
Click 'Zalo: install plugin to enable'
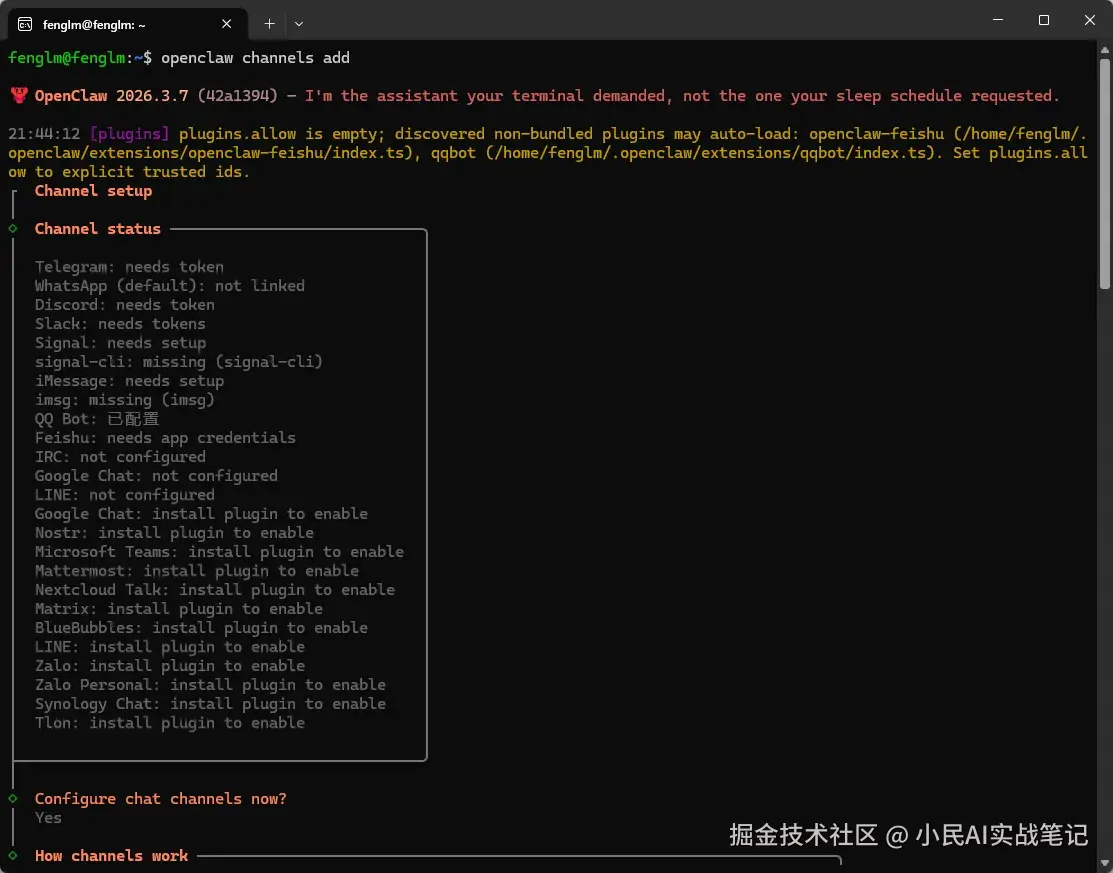[x=170, y=666]
